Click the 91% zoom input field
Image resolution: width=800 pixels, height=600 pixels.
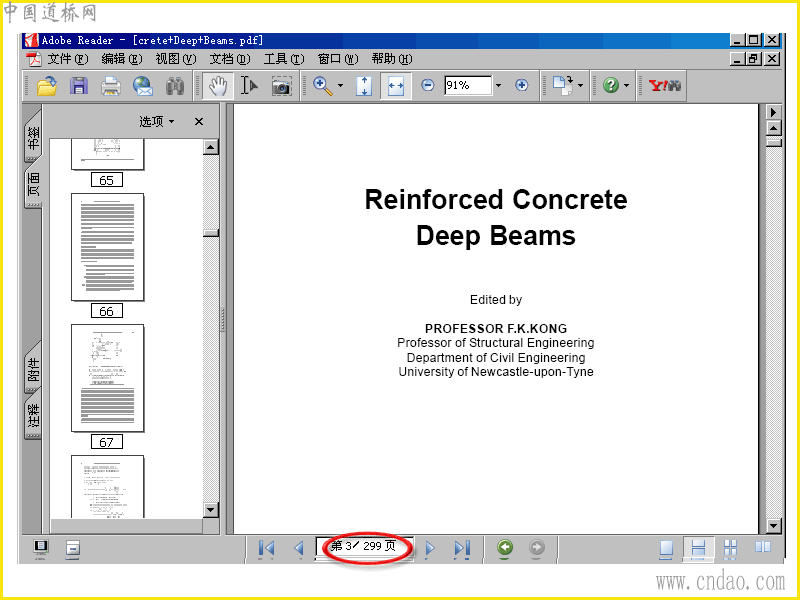click(x=467, y=85)
